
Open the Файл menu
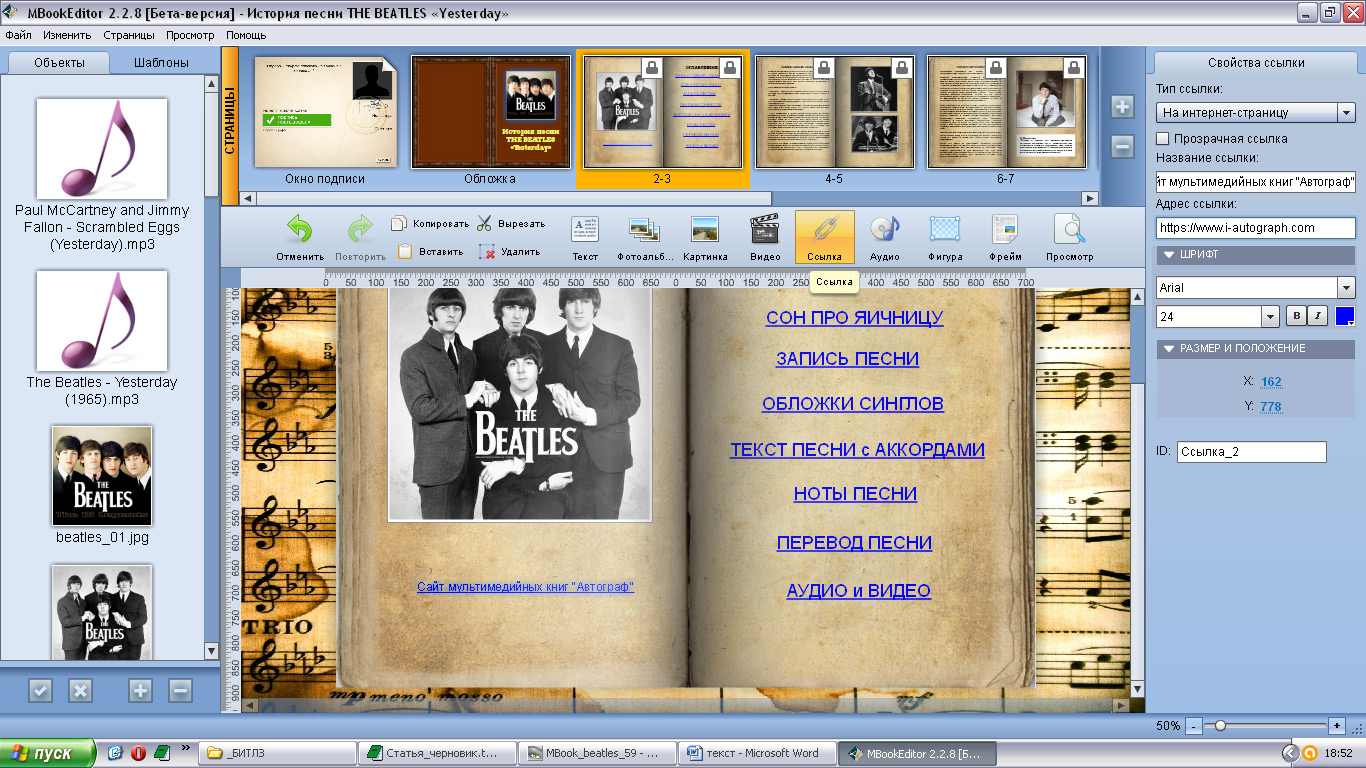point(18,35)
